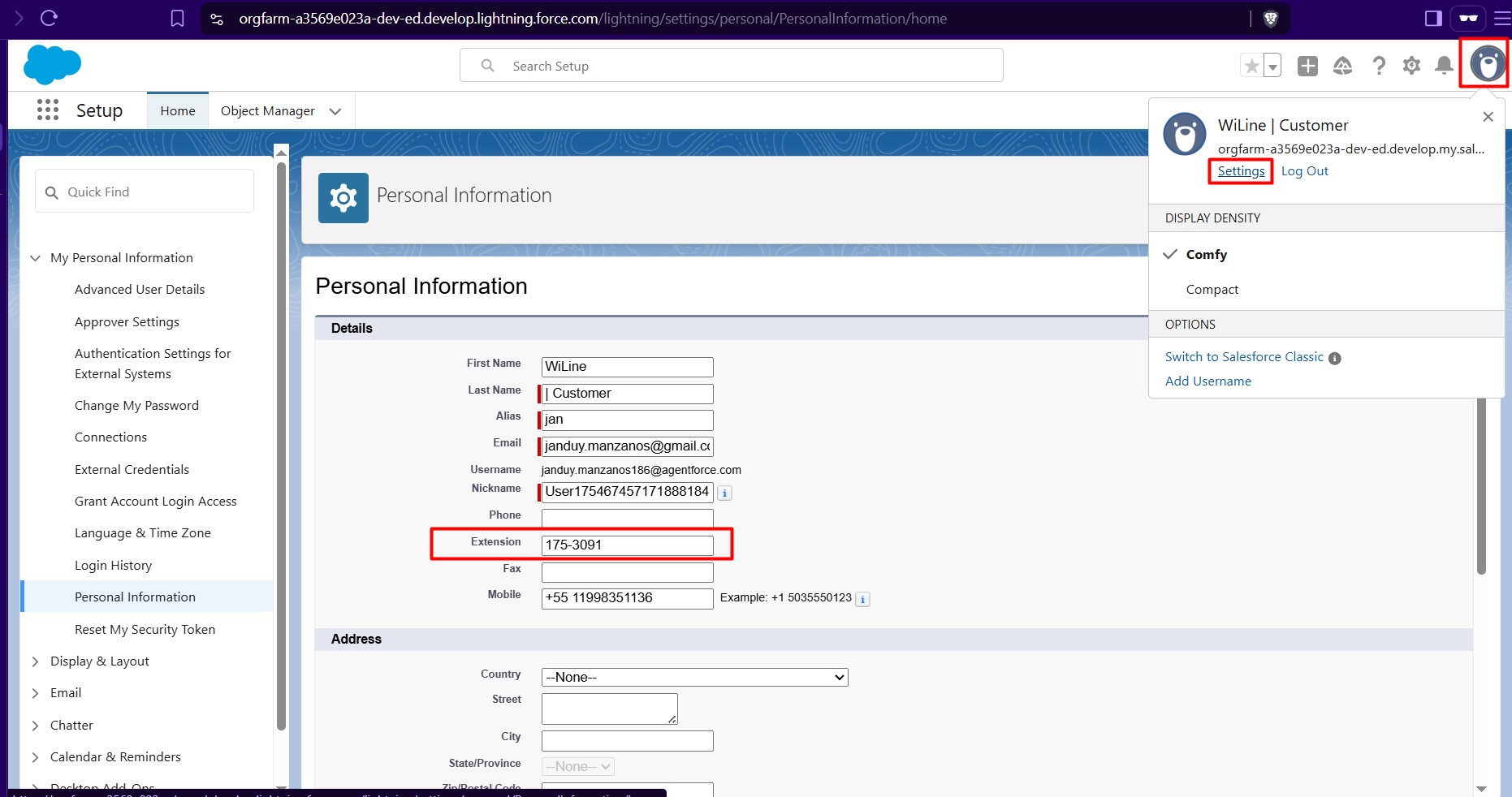Open the Help question mark icon
Viewport: 1512px width, 797px height.
point(1378,66)
